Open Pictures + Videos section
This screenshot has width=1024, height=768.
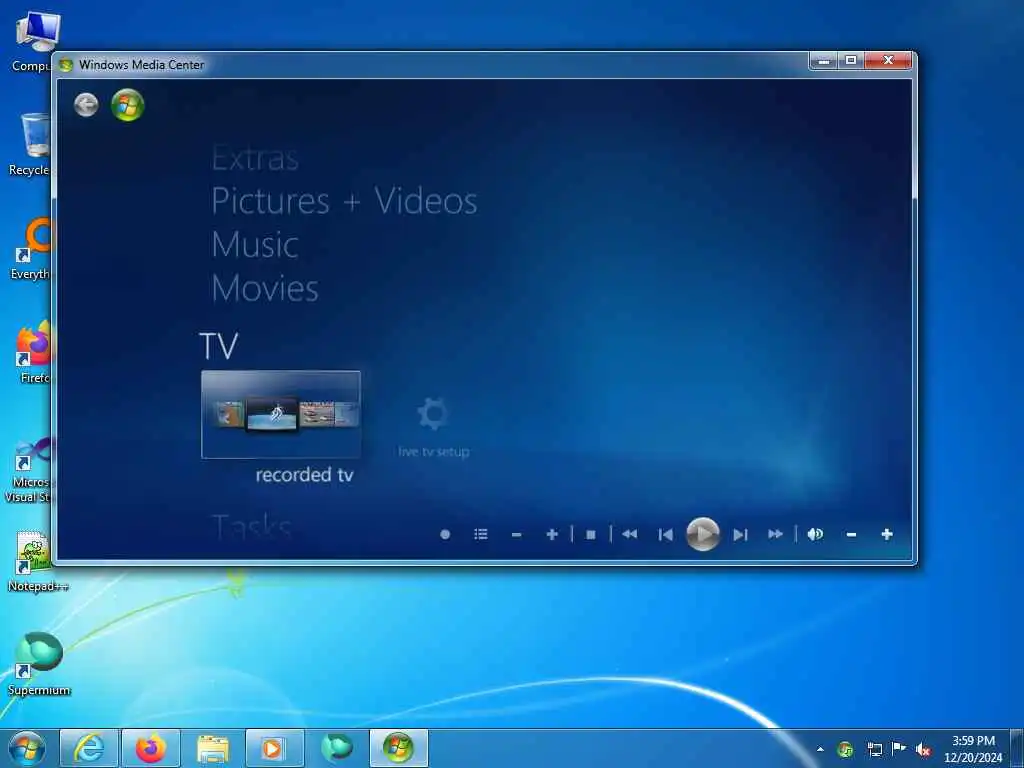click(x=344, y=201)
